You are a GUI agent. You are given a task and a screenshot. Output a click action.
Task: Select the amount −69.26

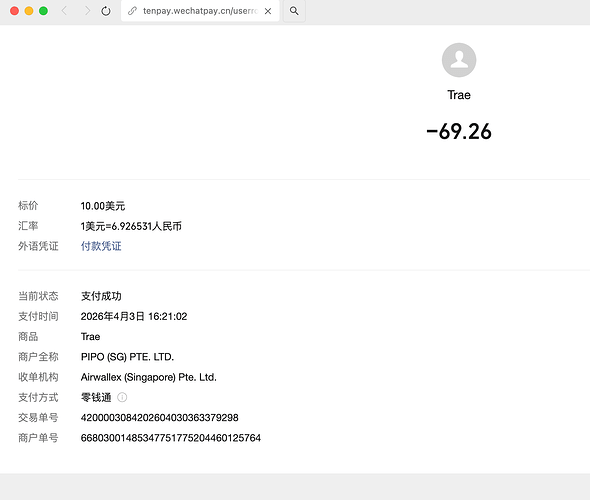pyautogui.click(x=459, y=132)
